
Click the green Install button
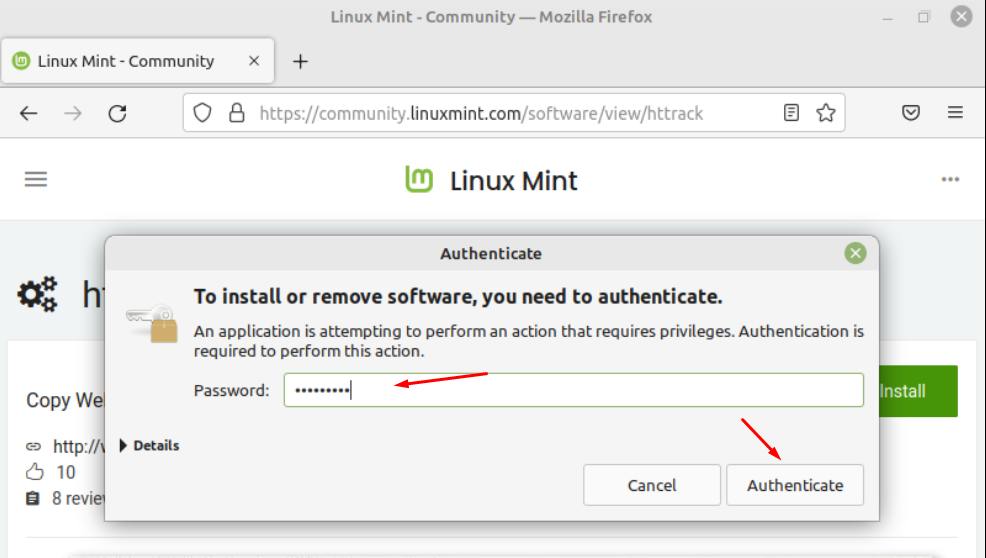(918, 391)
